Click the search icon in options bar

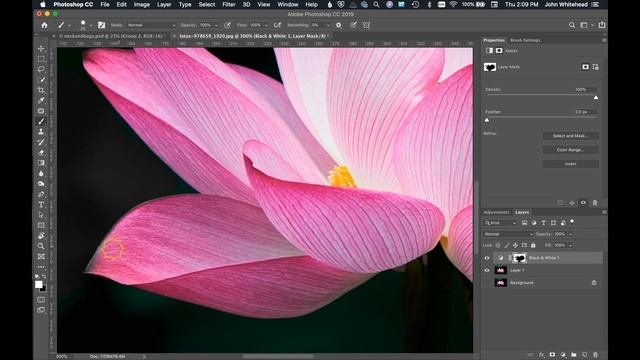point(572,25)
